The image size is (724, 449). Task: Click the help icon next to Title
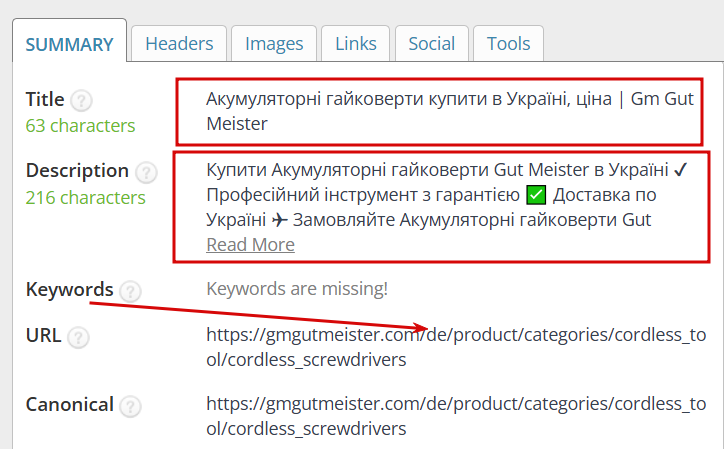pyautogui.click(x=82, y=101)
